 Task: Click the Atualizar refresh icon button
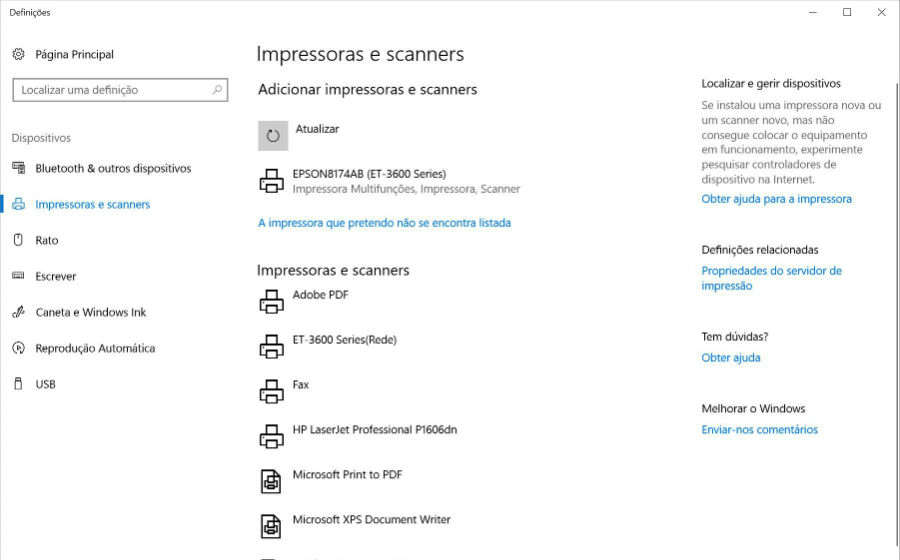pos(273,135)
